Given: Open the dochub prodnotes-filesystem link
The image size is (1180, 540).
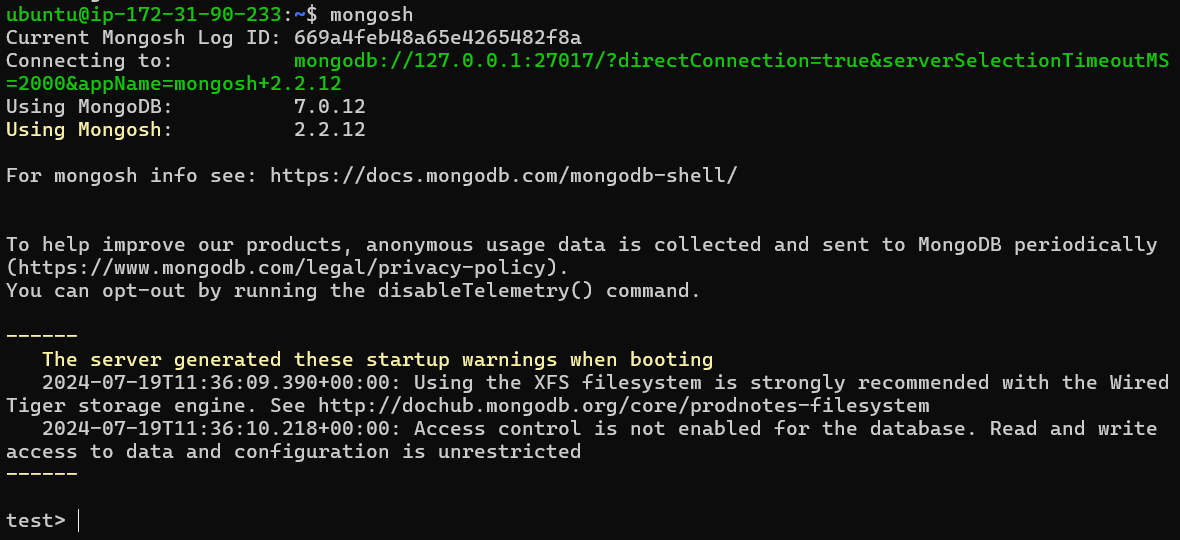Looking at the screenshot, I should click(623, 406).
